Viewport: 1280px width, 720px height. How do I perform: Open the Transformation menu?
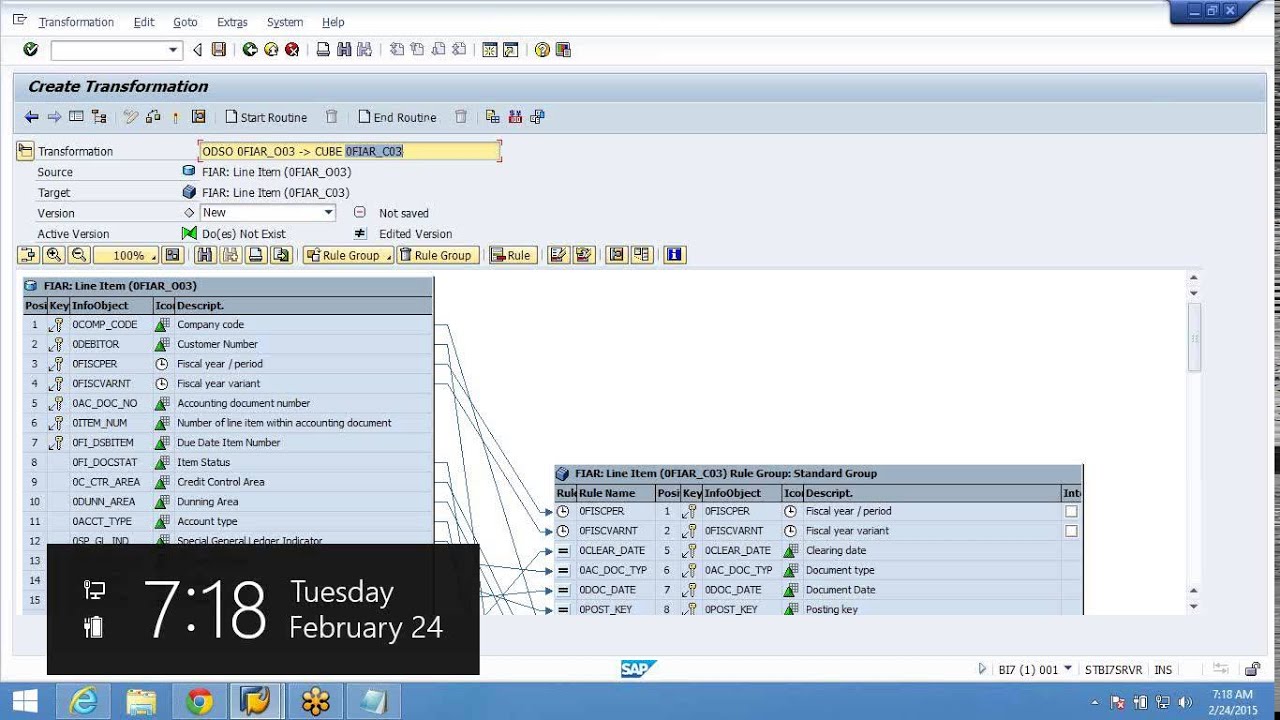point(76,22)
